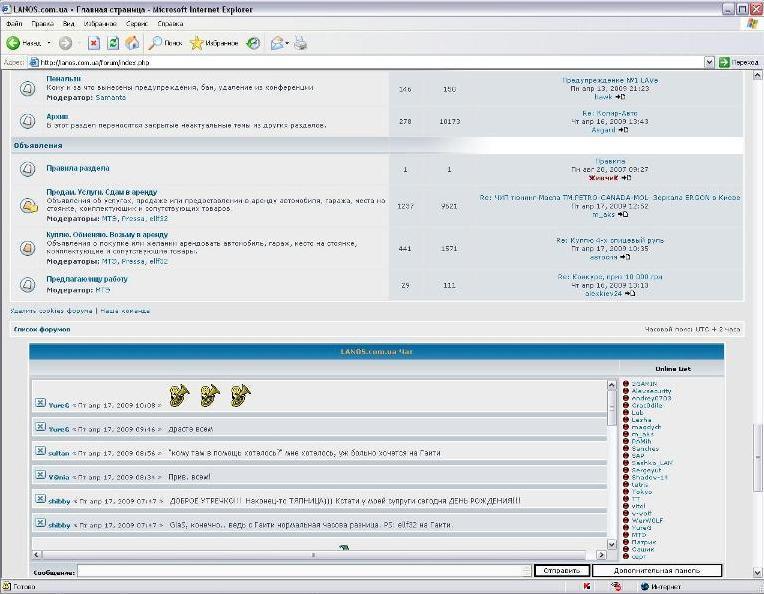This screenshot has height=594, width=764.
Task: Click the forum icon beside Предлагаю работу
Action: coord(27,285)
